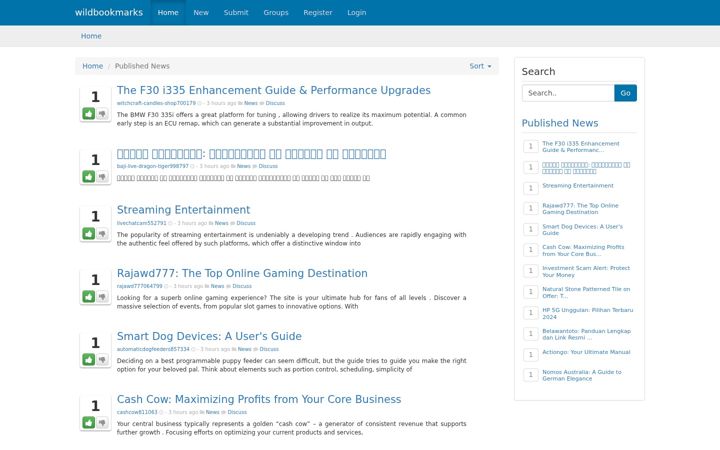
Task: Focus the Search input field
Action: (x=568, y=93)
